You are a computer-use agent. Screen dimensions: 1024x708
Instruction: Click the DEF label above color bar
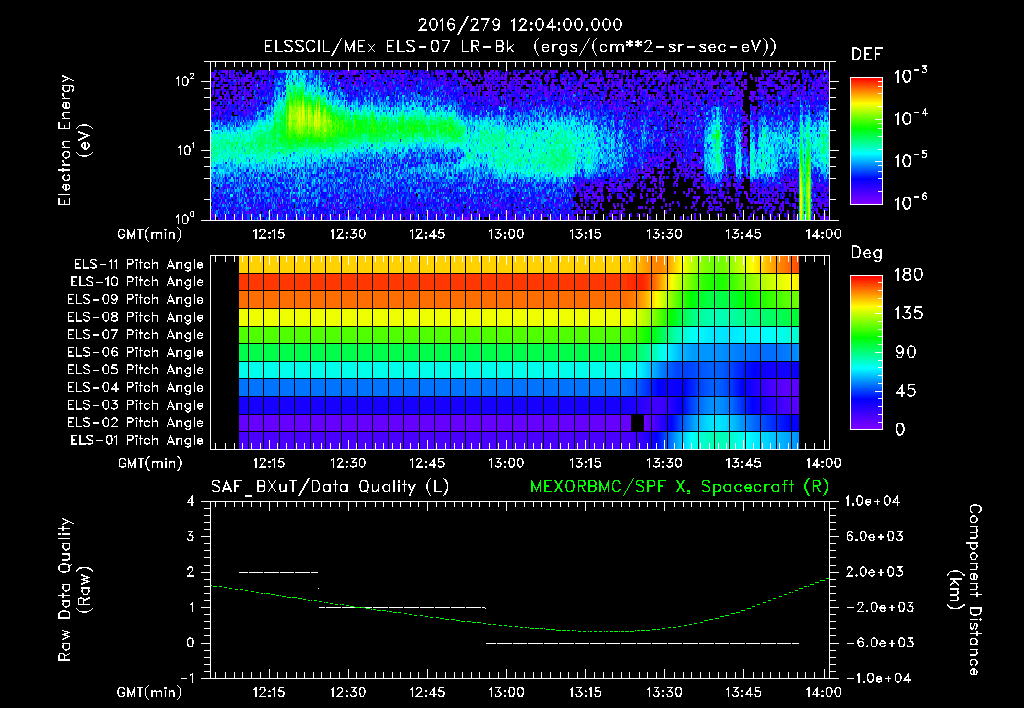coord(867,54)
